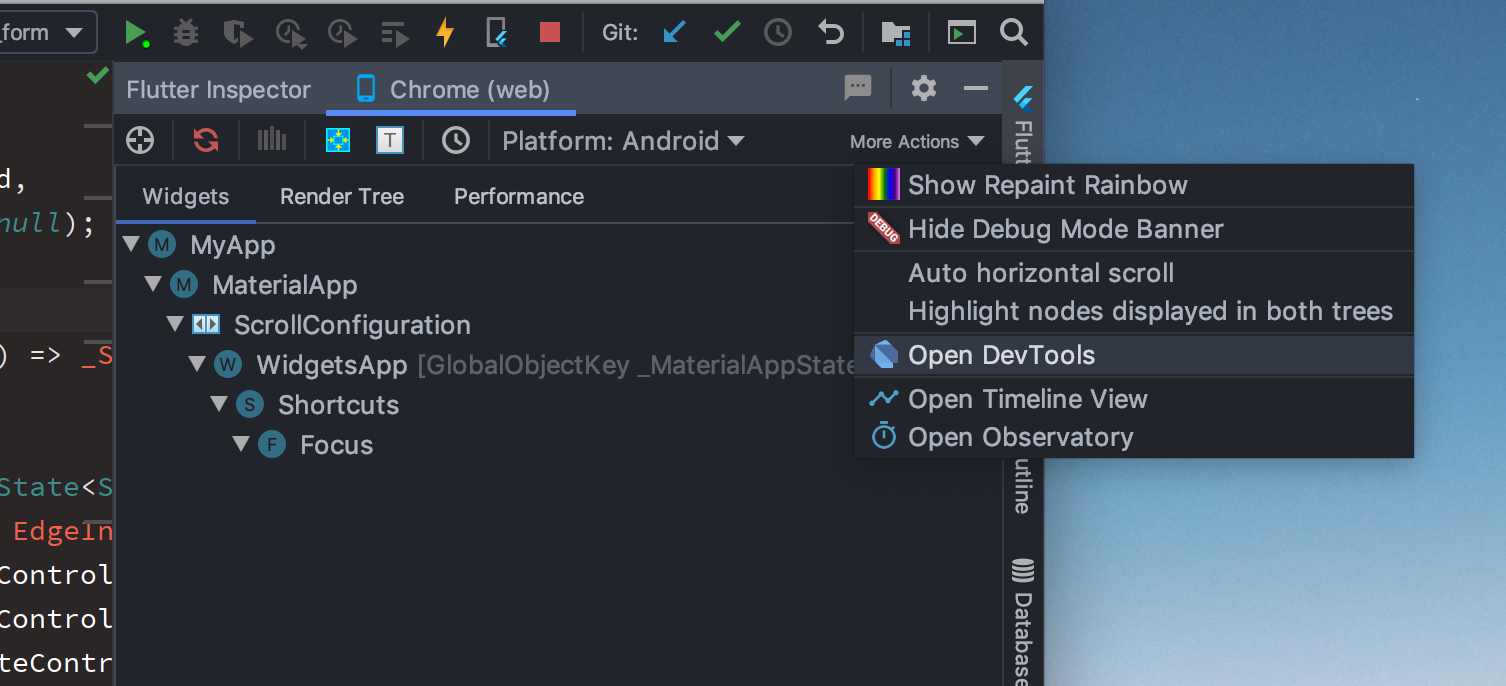1506x686 pixels.
Task: Hot reload the app with the lightning bolt
Action: pyautogui.click(x=443, y=31)
